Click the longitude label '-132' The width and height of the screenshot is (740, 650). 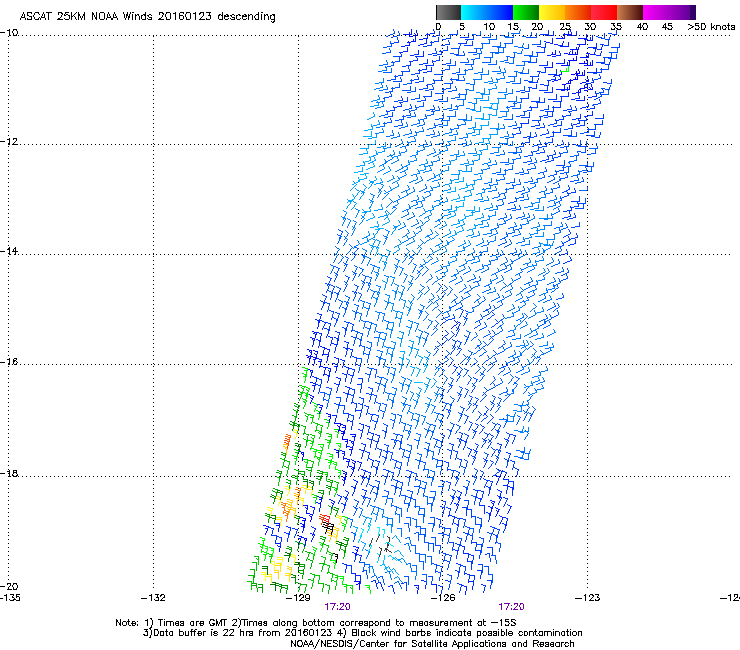[x=153, y=598]
